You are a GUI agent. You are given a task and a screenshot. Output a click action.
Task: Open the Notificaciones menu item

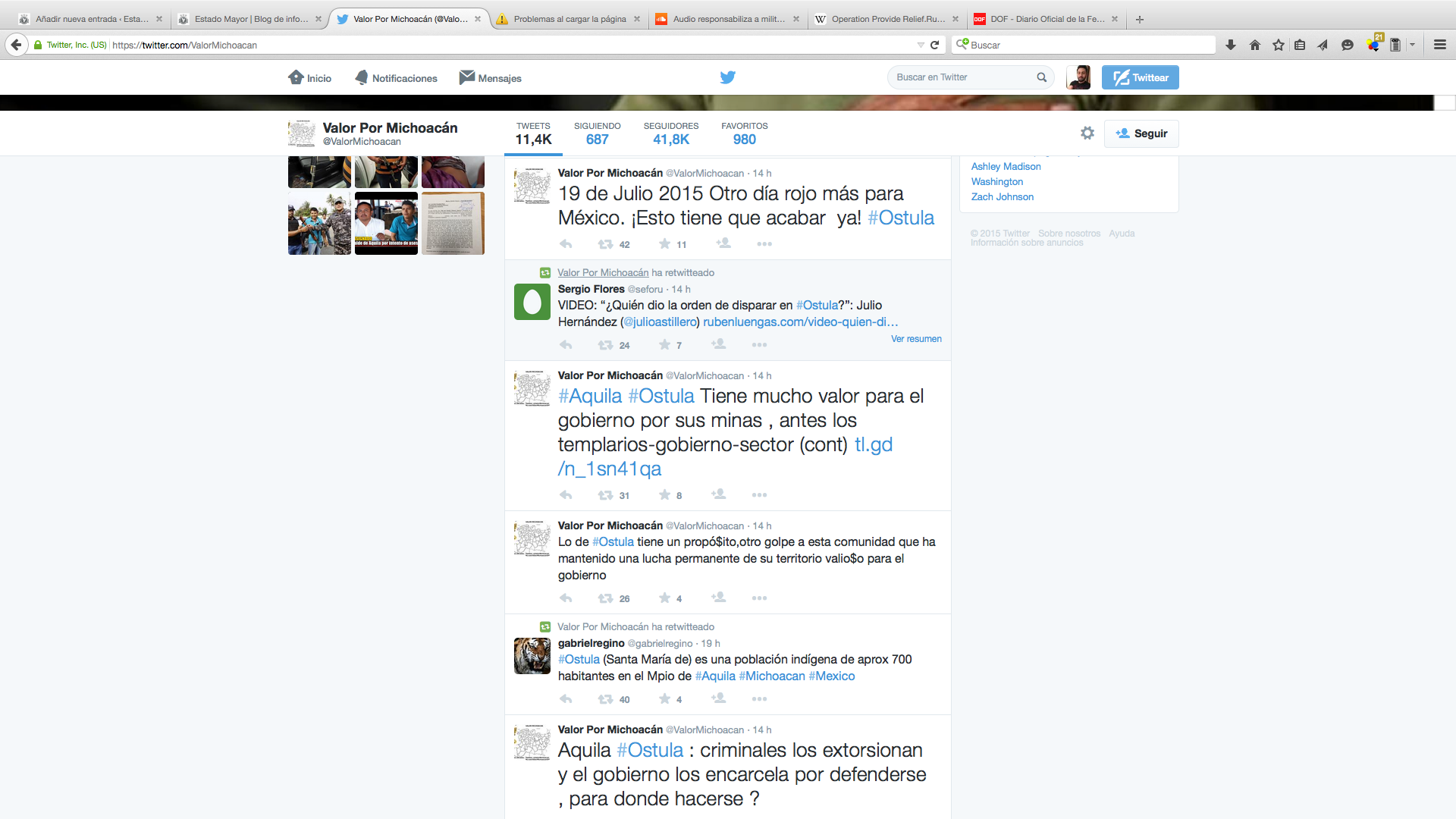click(x=396, y=78)
